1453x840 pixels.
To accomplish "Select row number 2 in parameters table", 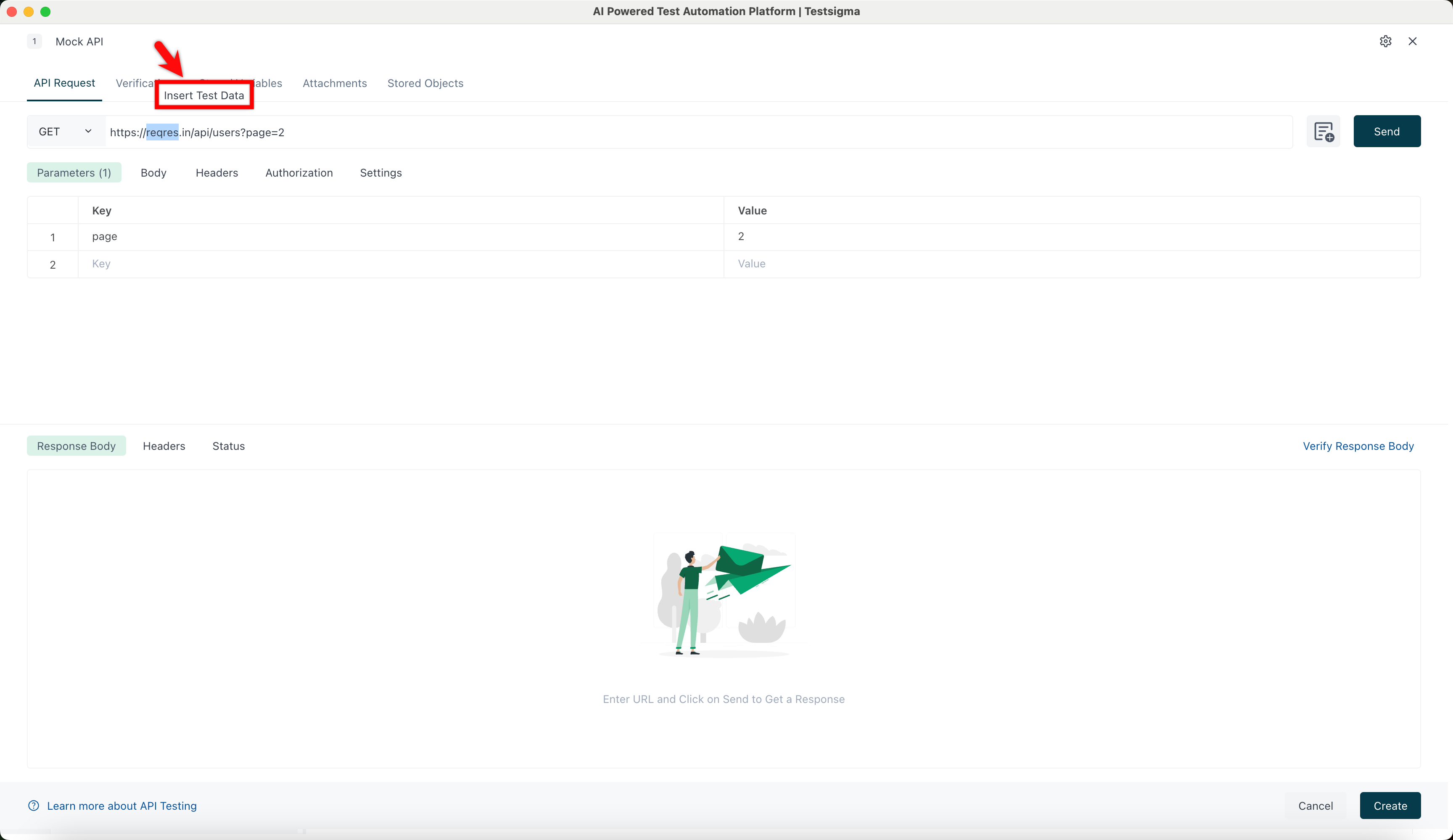I will tap(53, 264).
